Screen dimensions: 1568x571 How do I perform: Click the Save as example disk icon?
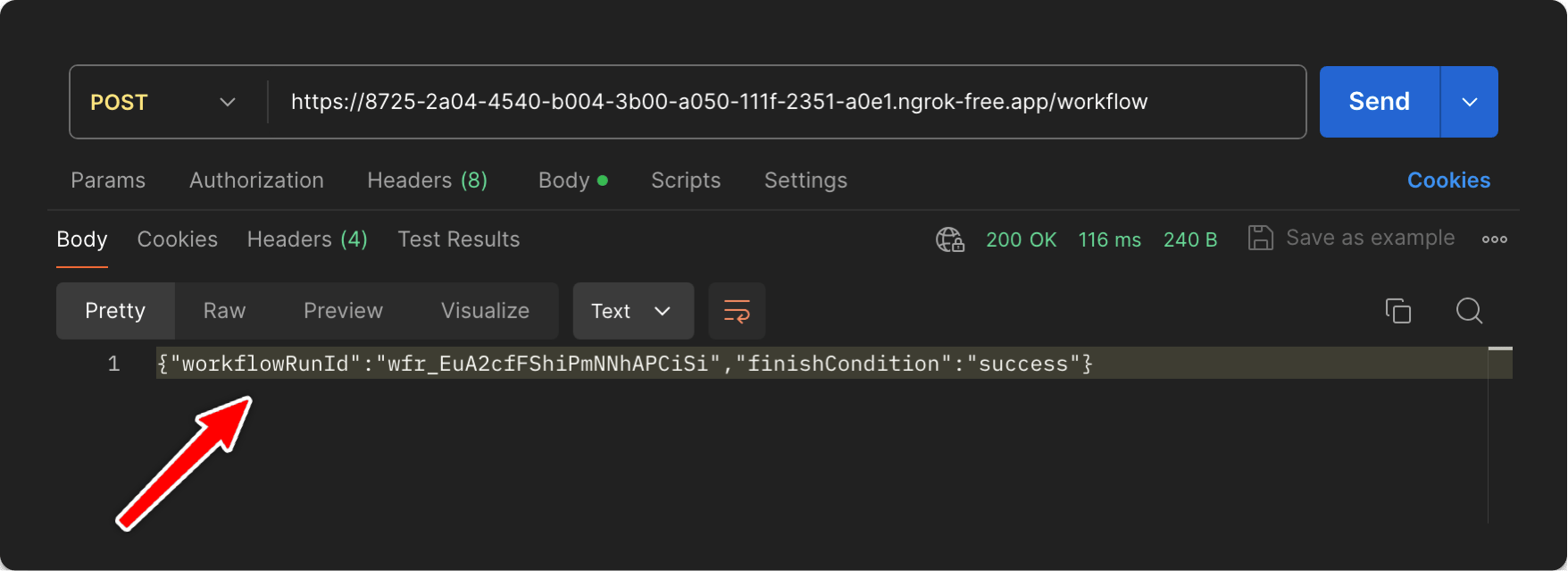pyautogui.click(x=1260, y=239)
